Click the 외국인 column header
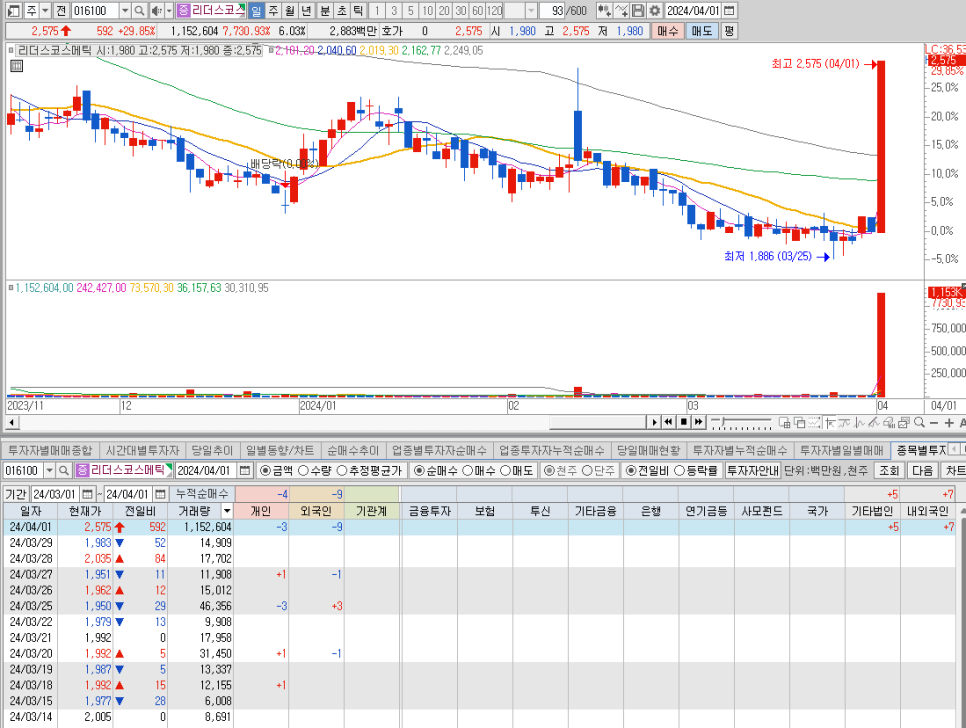Screen dimensions: 966x728 click(x=316, y=511)
